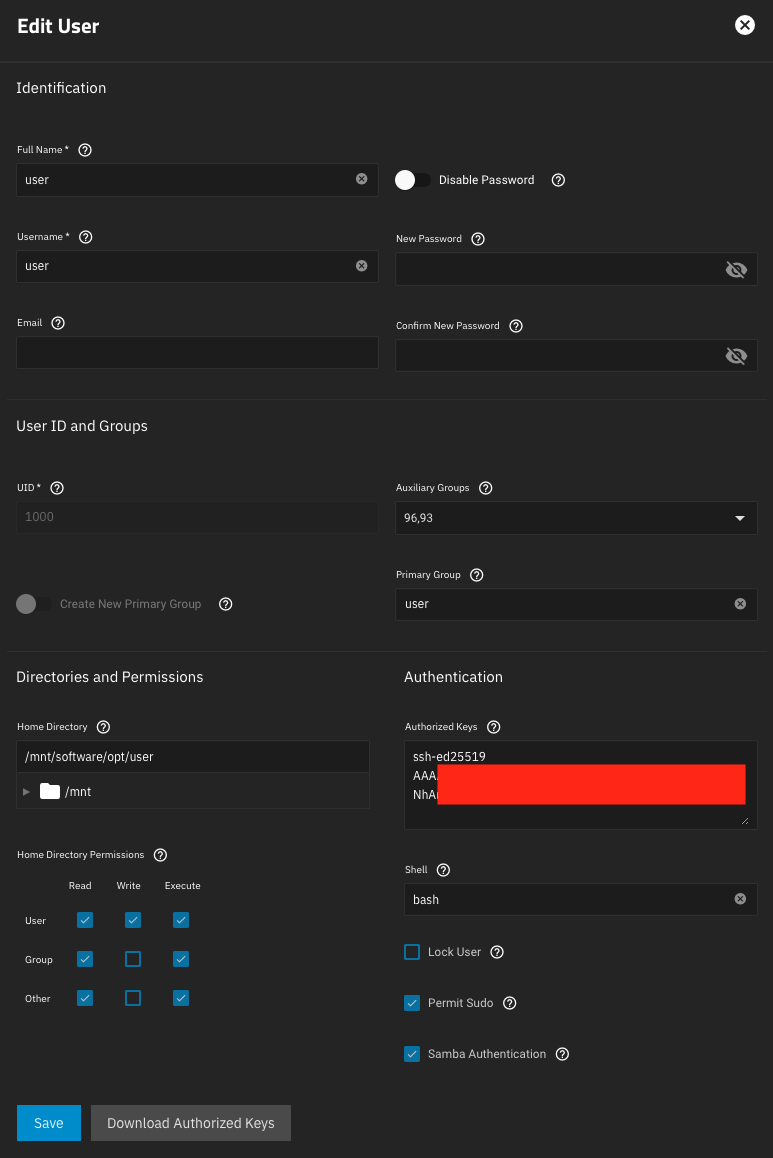
Task: Close the Edit User panel
Action: pos(745,26)
